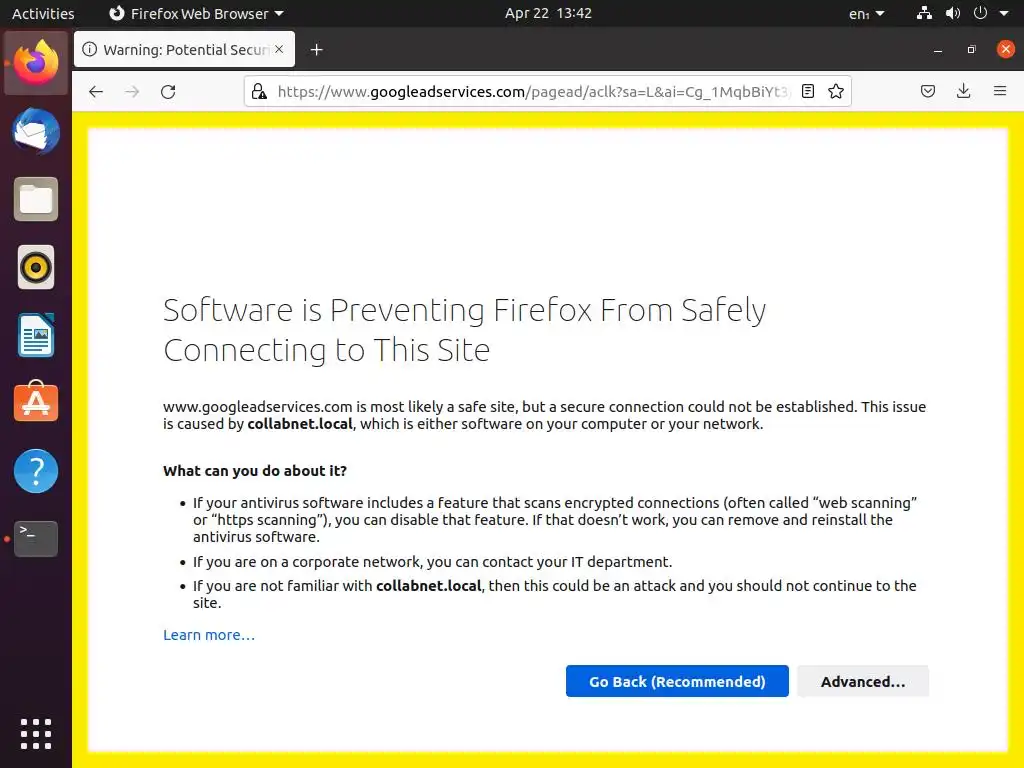Open Ubuntu Software from the dock
The width and height of the screenshot is (1024, 768).
point(36,403)
